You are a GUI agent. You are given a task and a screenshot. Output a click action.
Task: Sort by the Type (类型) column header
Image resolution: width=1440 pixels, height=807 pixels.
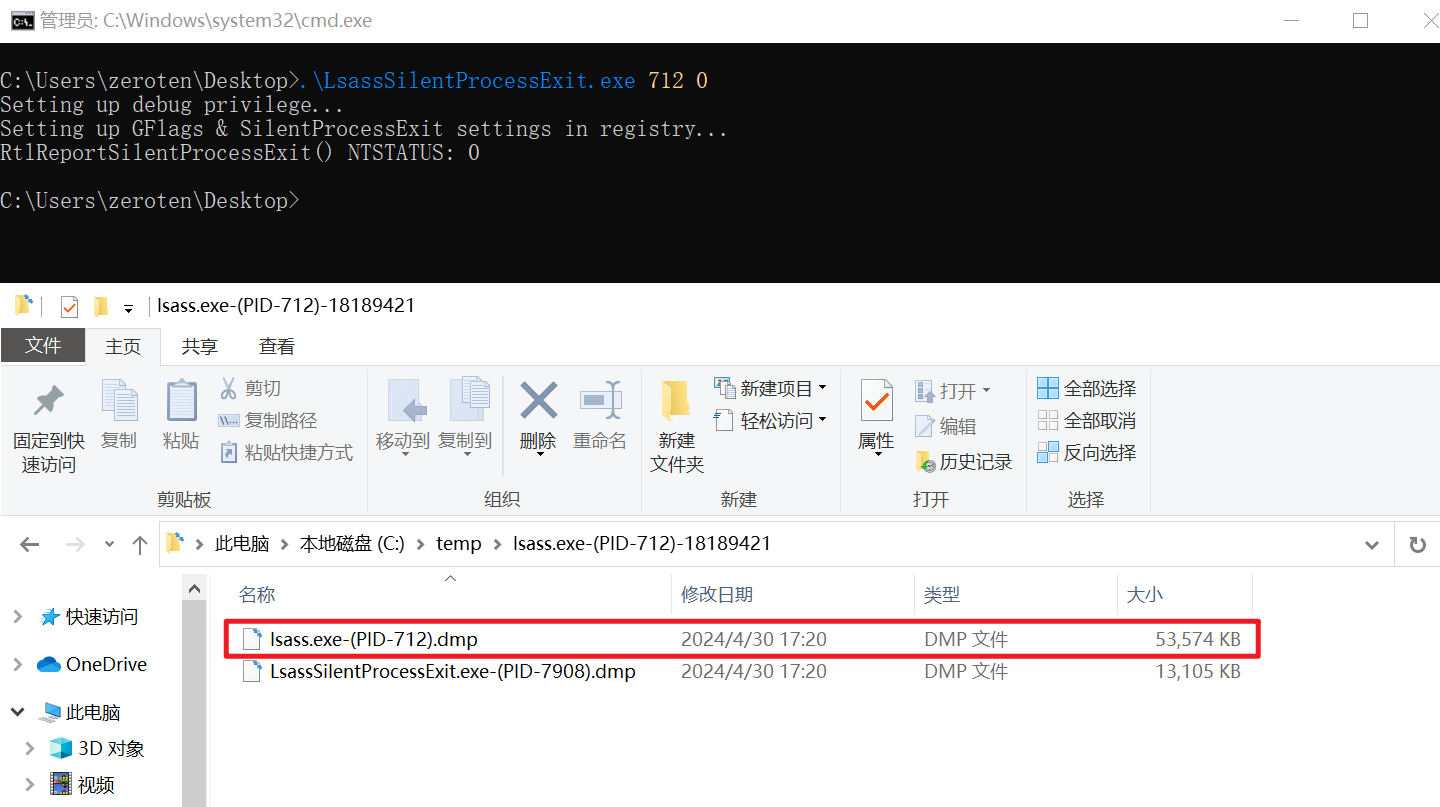click(1015, 594)
